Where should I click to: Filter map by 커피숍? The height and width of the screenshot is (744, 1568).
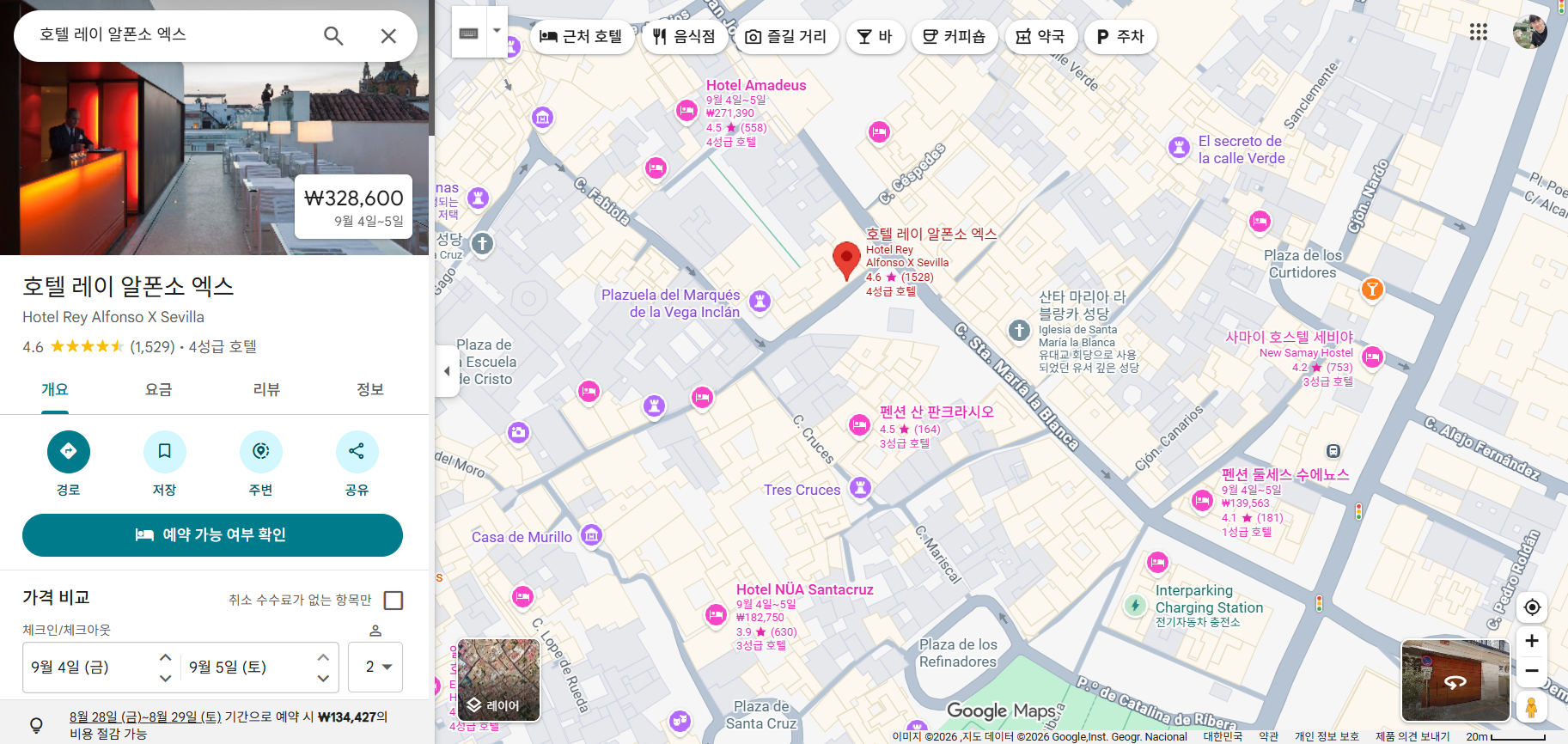[955, 36]
